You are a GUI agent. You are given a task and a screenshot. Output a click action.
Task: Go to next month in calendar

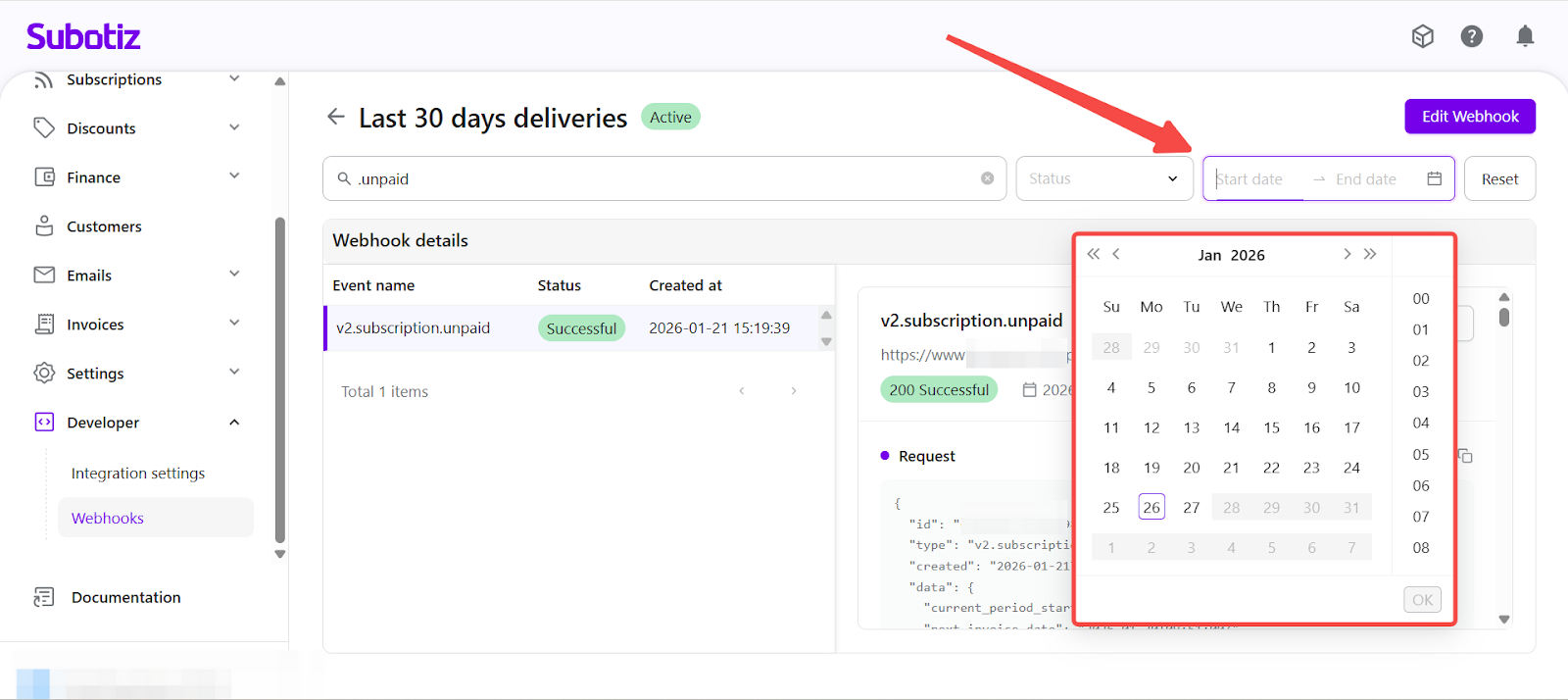(1347, 254)
